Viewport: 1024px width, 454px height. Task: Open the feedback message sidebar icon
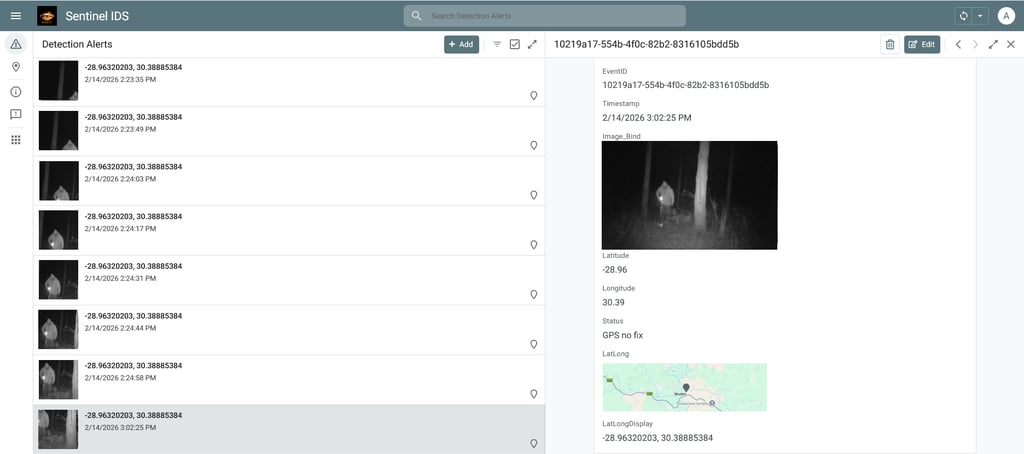16,114
